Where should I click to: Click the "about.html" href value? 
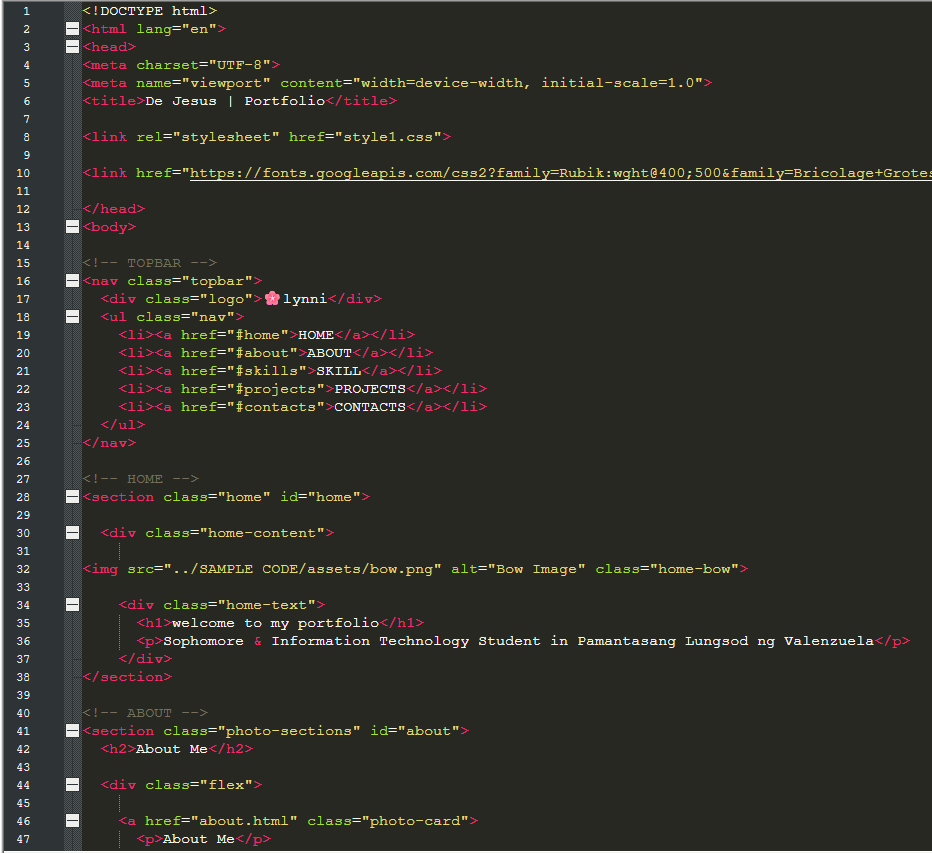244,821
